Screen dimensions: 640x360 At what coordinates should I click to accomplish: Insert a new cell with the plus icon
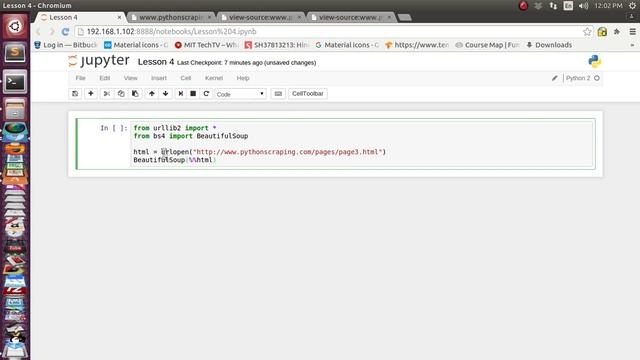pyautogui.click(x=91, y=93)
